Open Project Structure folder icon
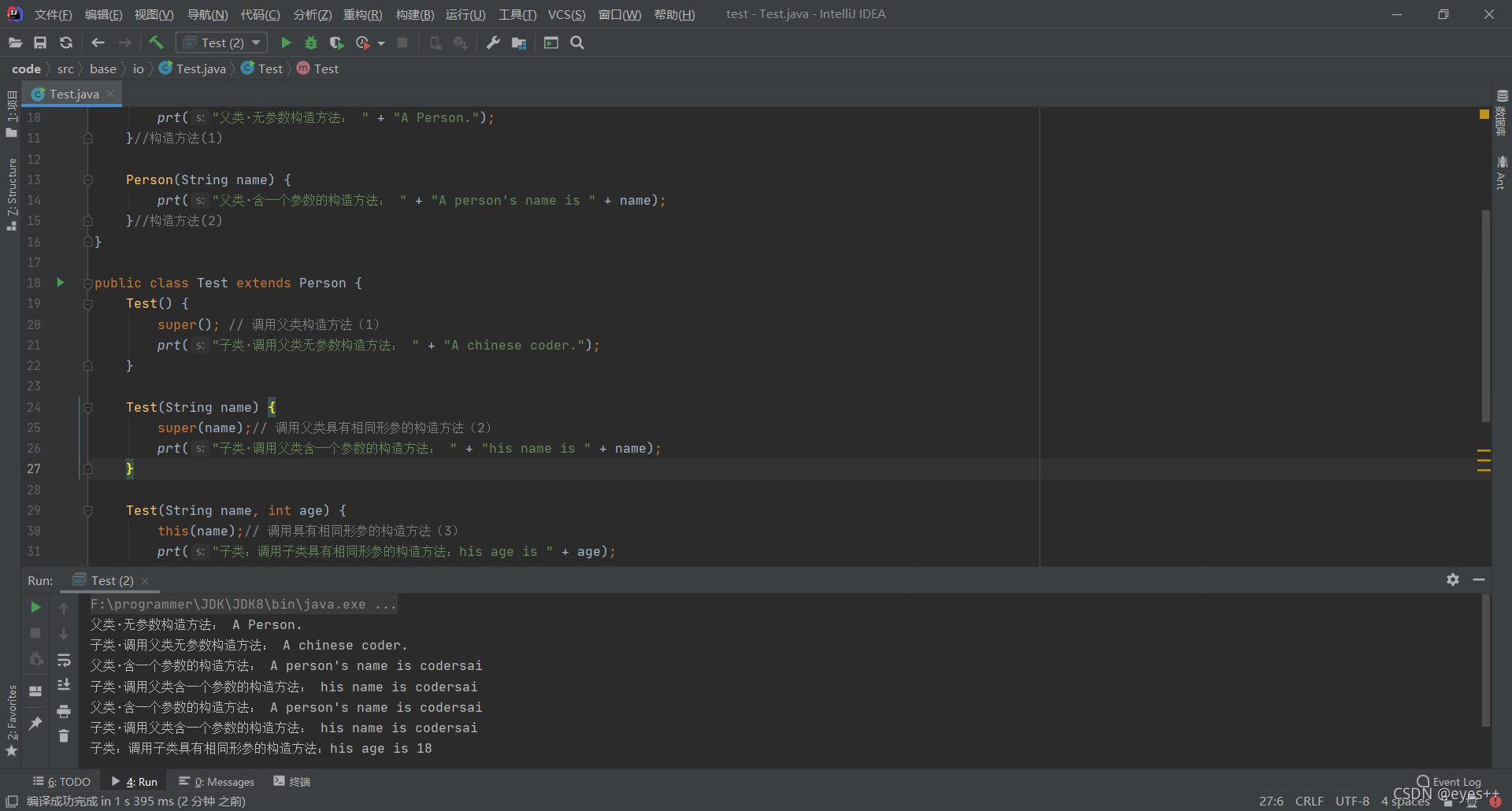 click(x=519, y=43)
